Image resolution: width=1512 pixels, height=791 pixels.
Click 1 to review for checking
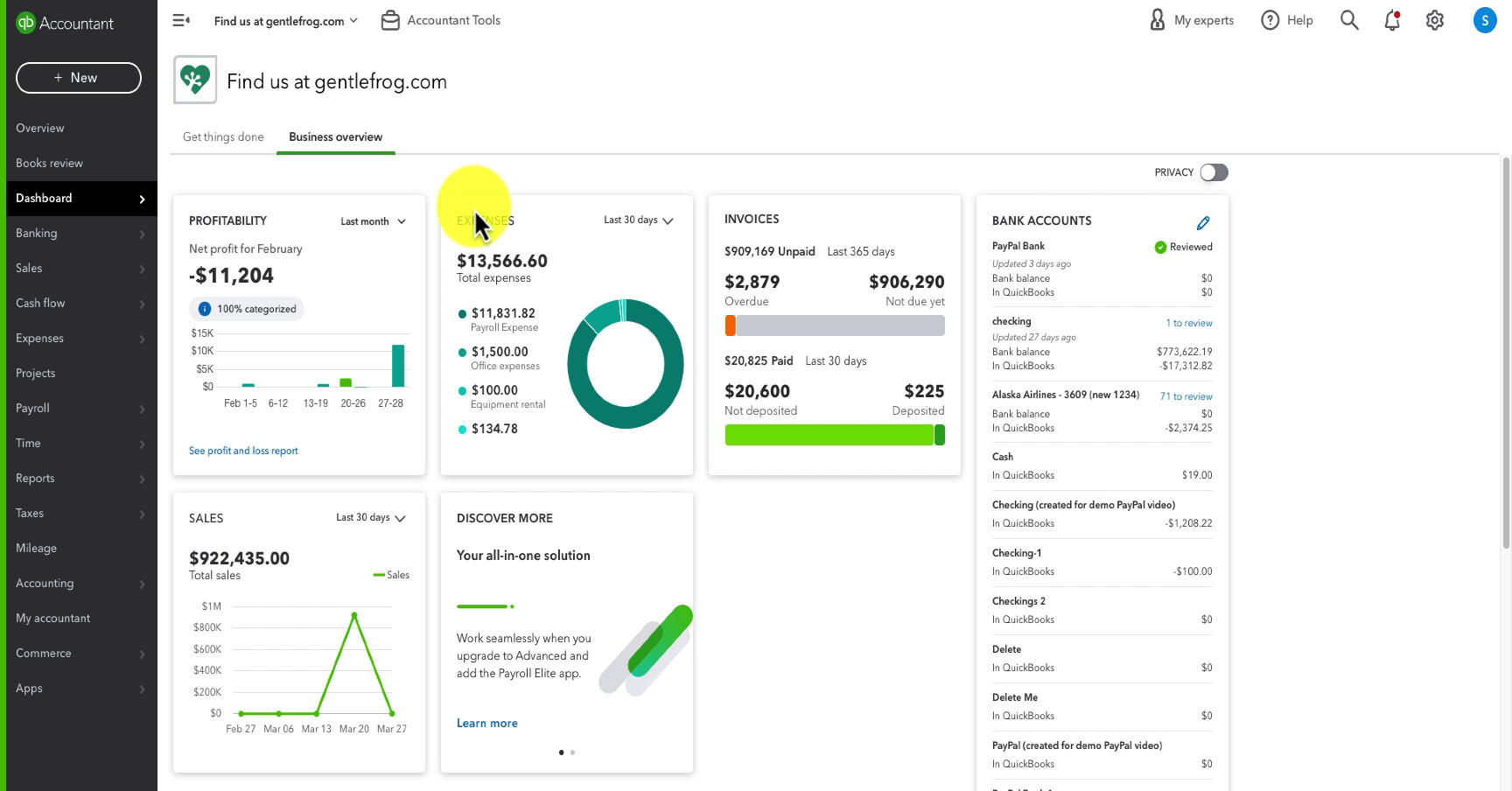[1189, 323]
